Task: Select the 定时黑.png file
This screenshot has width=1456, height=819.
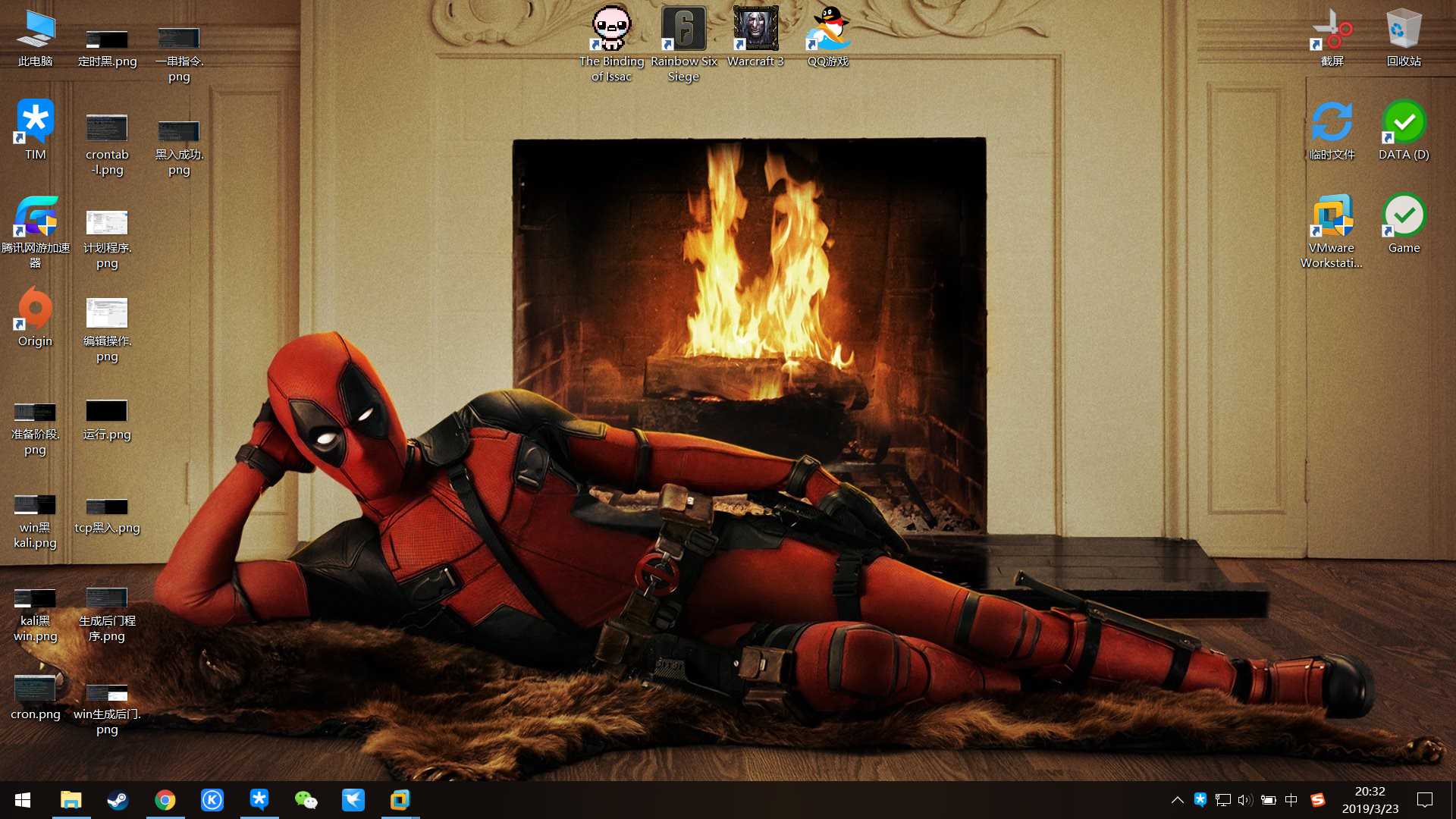Action: point(107,47)
